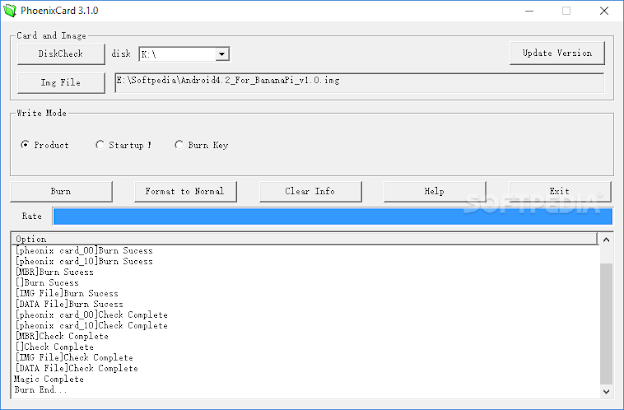Image resolution: width=624 pixels, height=410 pixels.
Task: Click the log list scrollbar thumb
Action: (606, 323)
